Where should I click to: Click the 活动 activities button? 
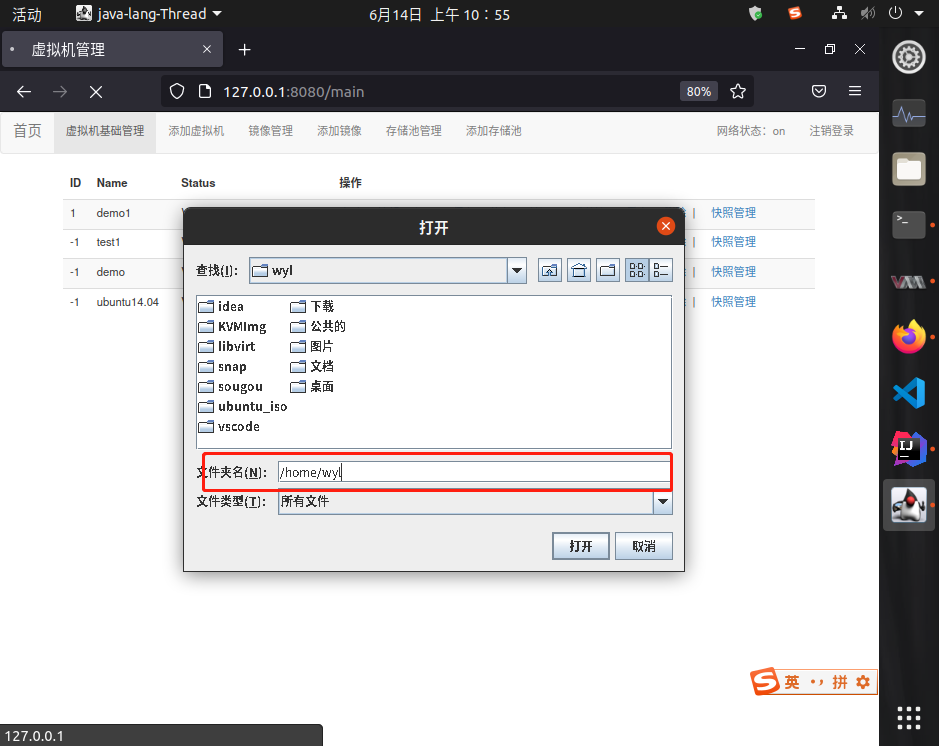coord(27,14)
